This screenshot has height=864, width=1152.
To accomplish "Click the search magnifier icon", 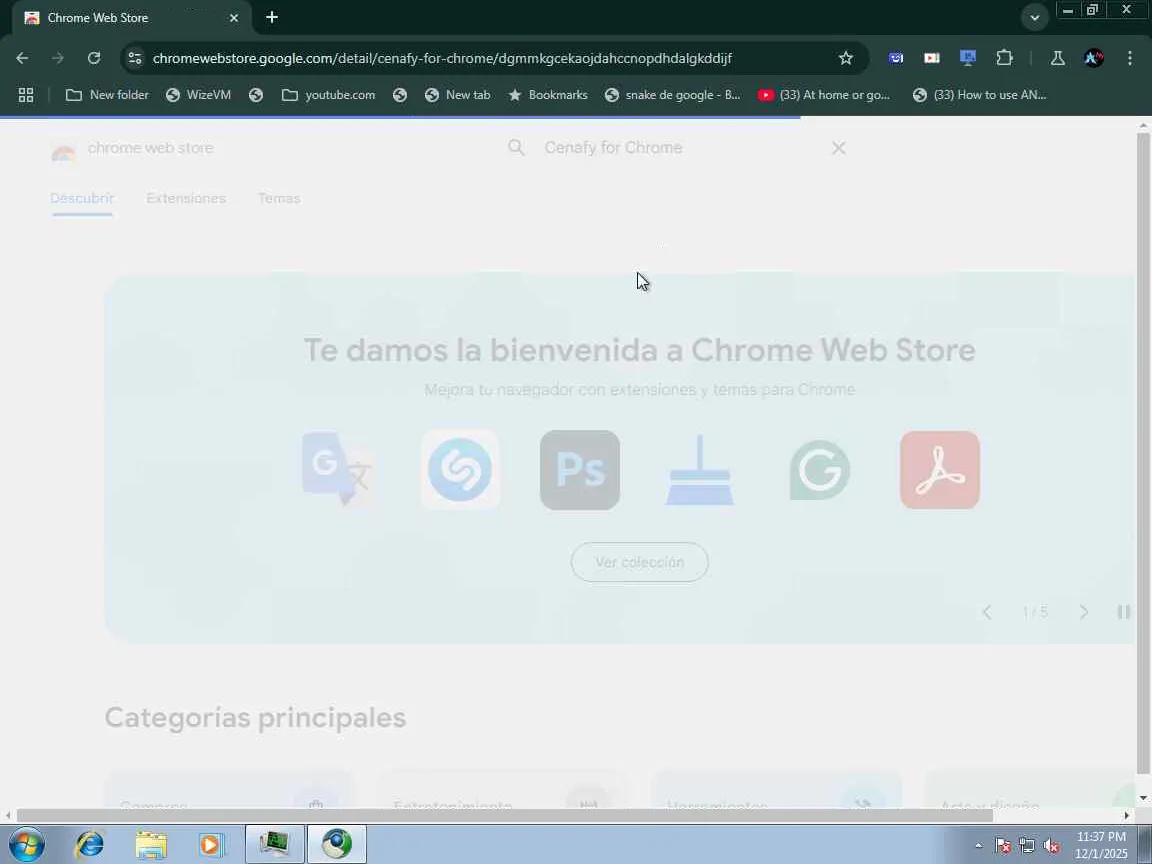I will click(x=516, y=148).
